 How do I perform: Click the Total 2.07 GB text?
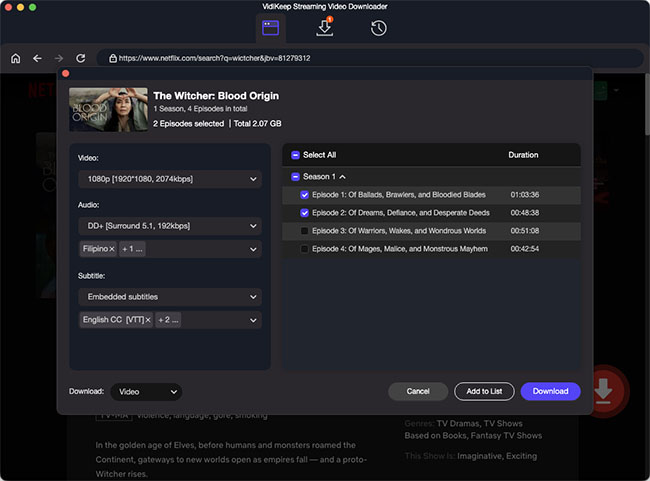click(257, 124)
